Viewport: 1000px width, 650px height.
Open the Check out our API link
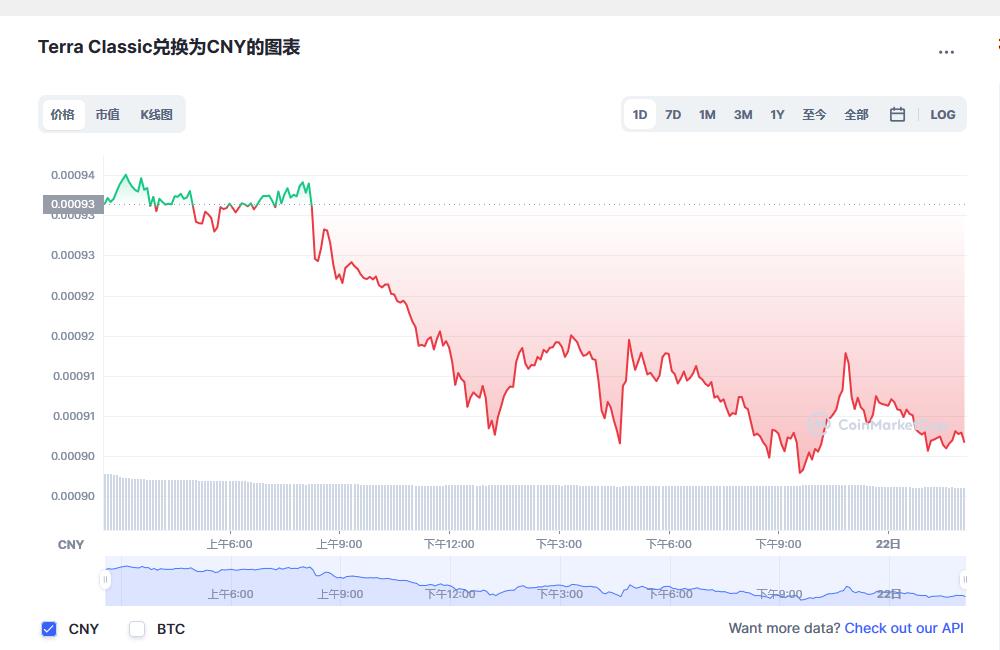click(904, 628)
